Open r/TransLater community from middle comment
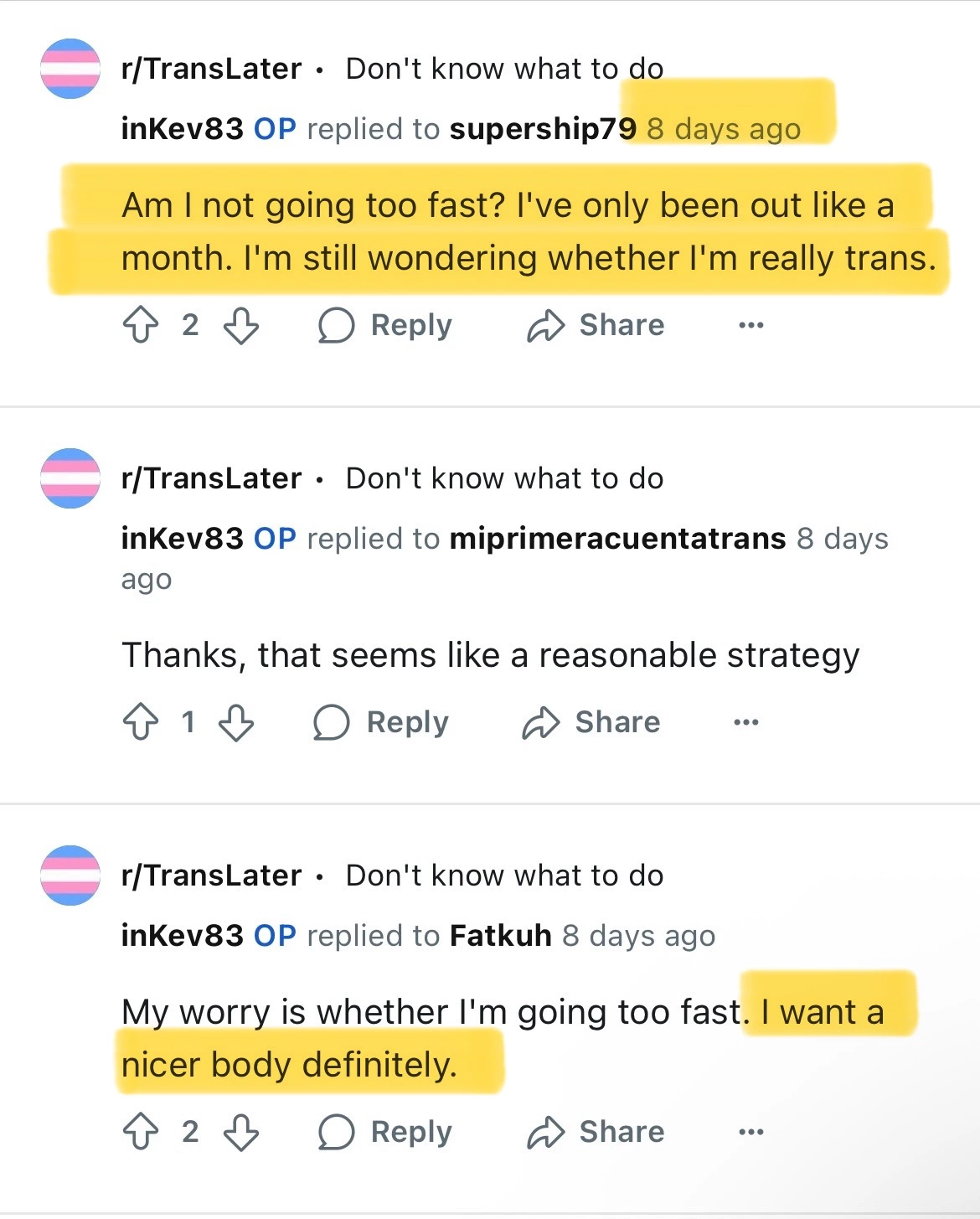The height and width of the screenshot is (1219, 980). point(211,478)
